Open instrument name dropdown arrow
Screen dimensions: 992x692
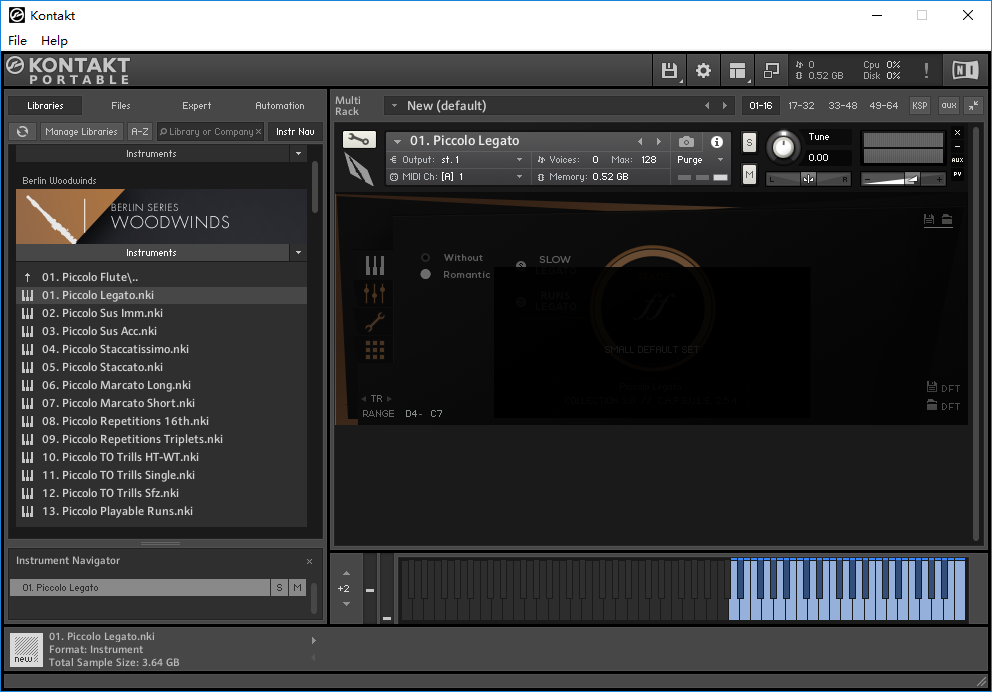pyautogui.click(x=397, y=141)
